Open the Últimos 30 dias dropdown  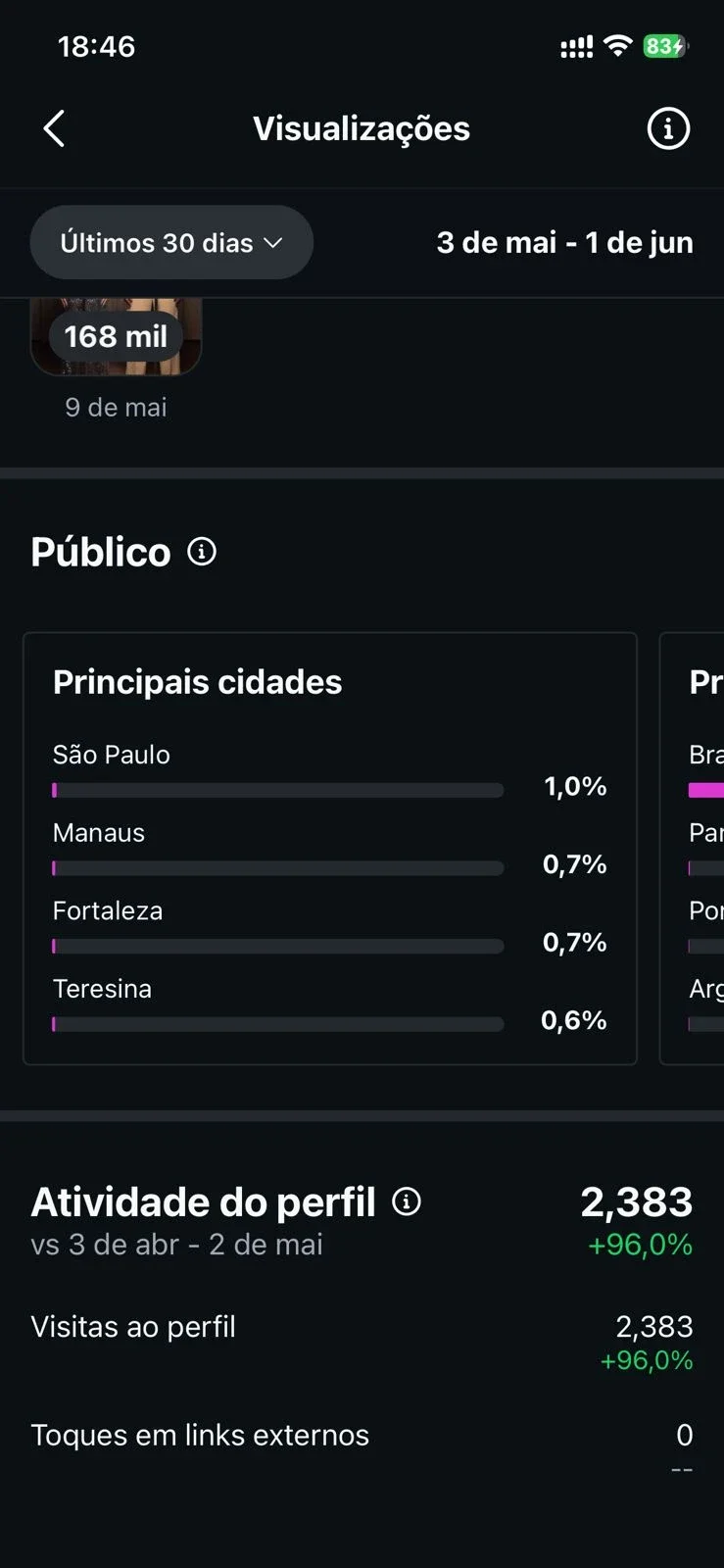(171, 242)
